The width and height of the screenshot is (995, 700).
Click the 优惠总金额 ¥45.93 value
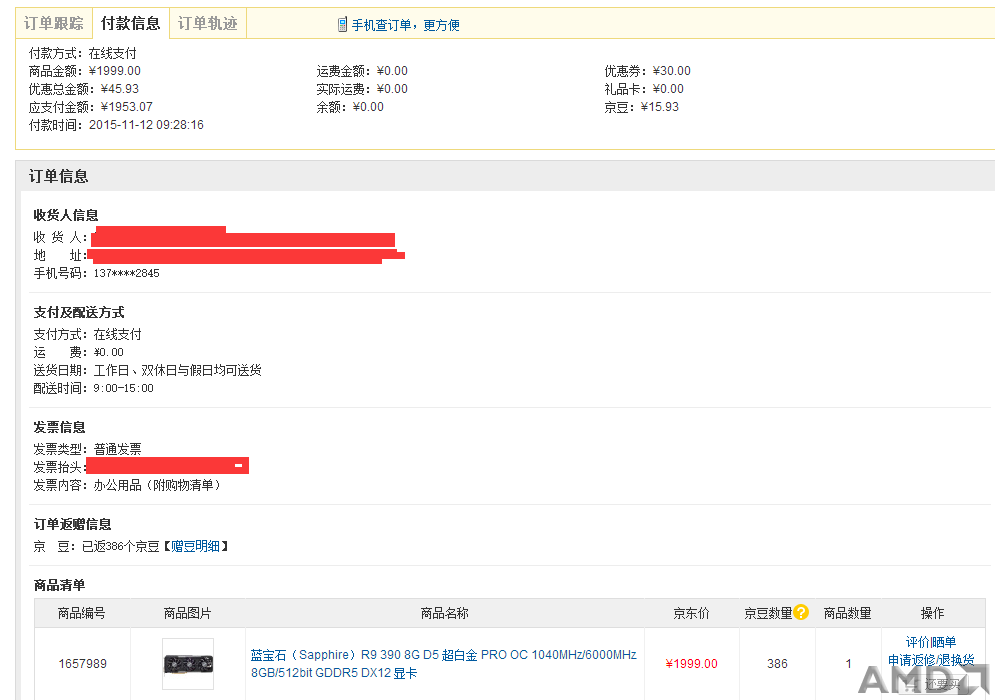pos(120,89)
